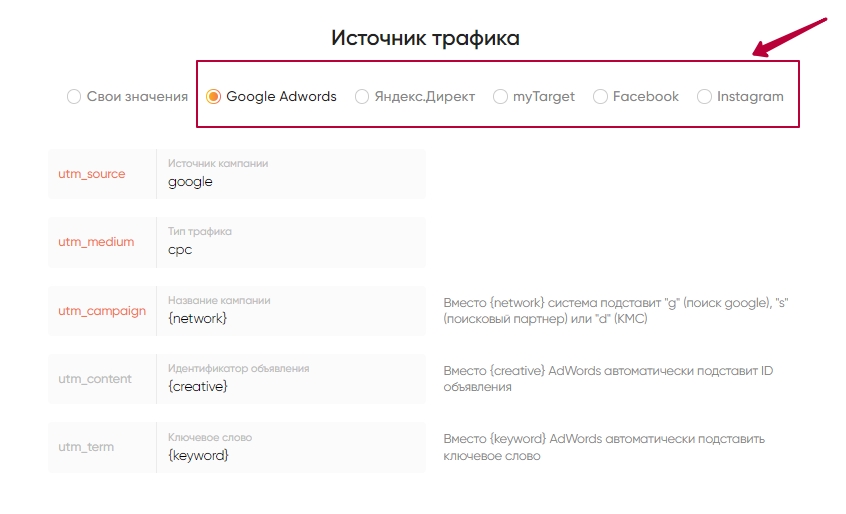Edit the "Идентификатор объявления" field with {creative}

(x=290, y=386)
